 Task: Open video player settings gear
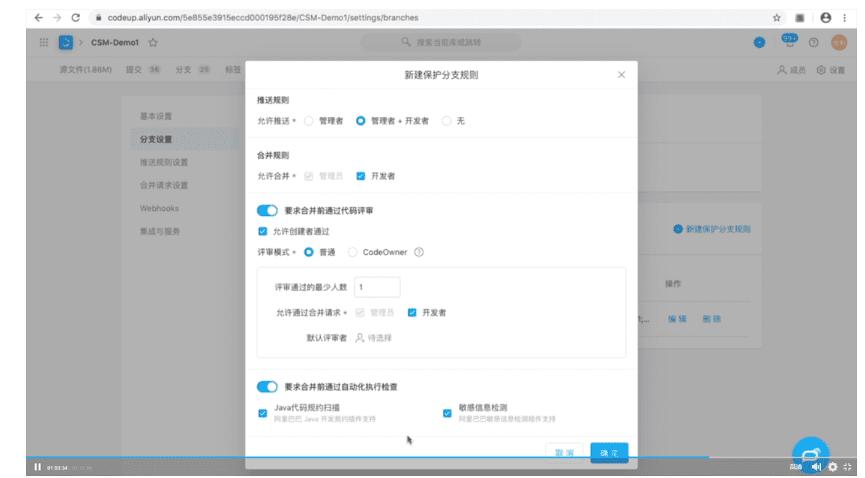pos(832,467)
